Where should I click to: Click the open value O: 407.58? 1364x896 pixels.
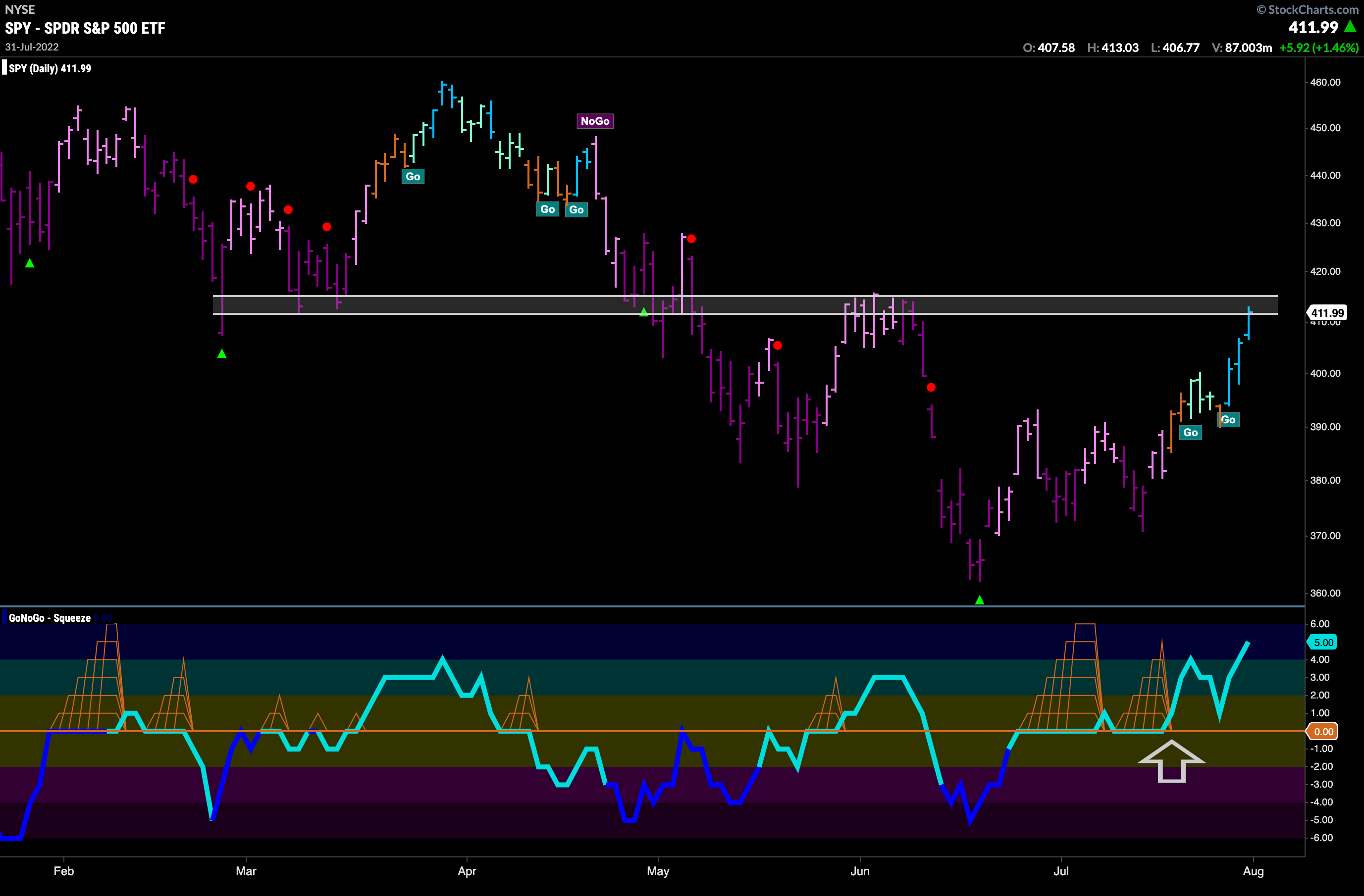(x=1049, y=48)
